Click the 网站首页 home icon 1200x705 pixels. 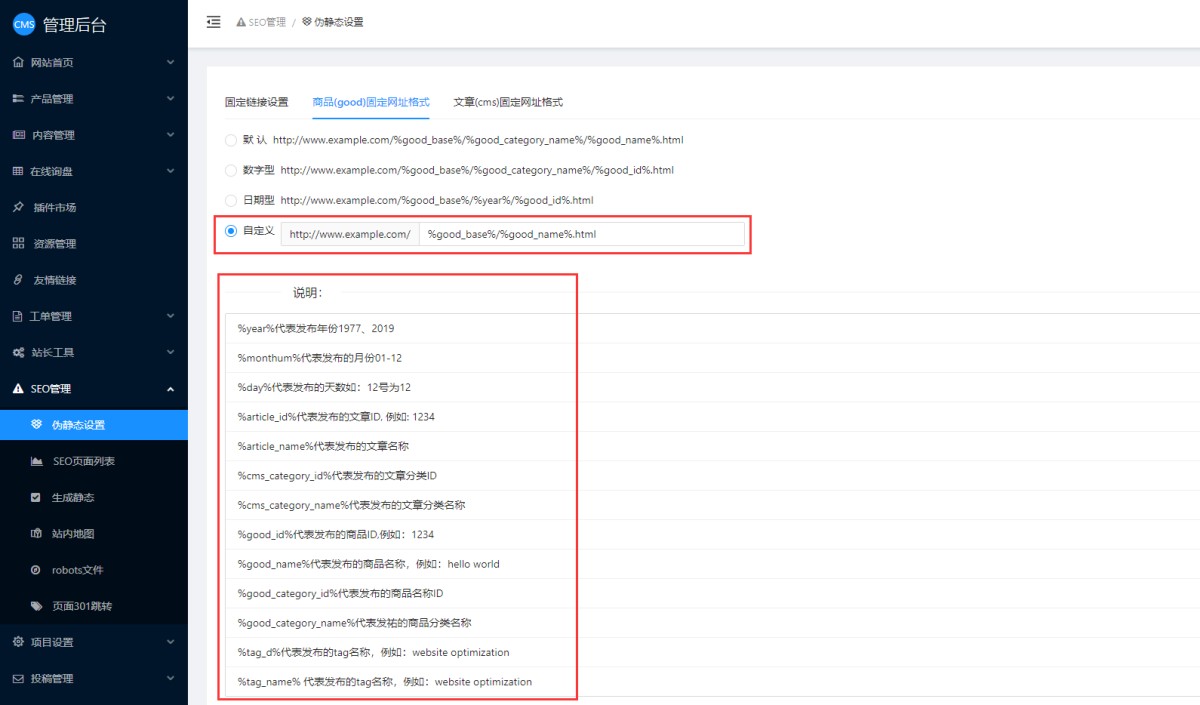tap(18, 62)
